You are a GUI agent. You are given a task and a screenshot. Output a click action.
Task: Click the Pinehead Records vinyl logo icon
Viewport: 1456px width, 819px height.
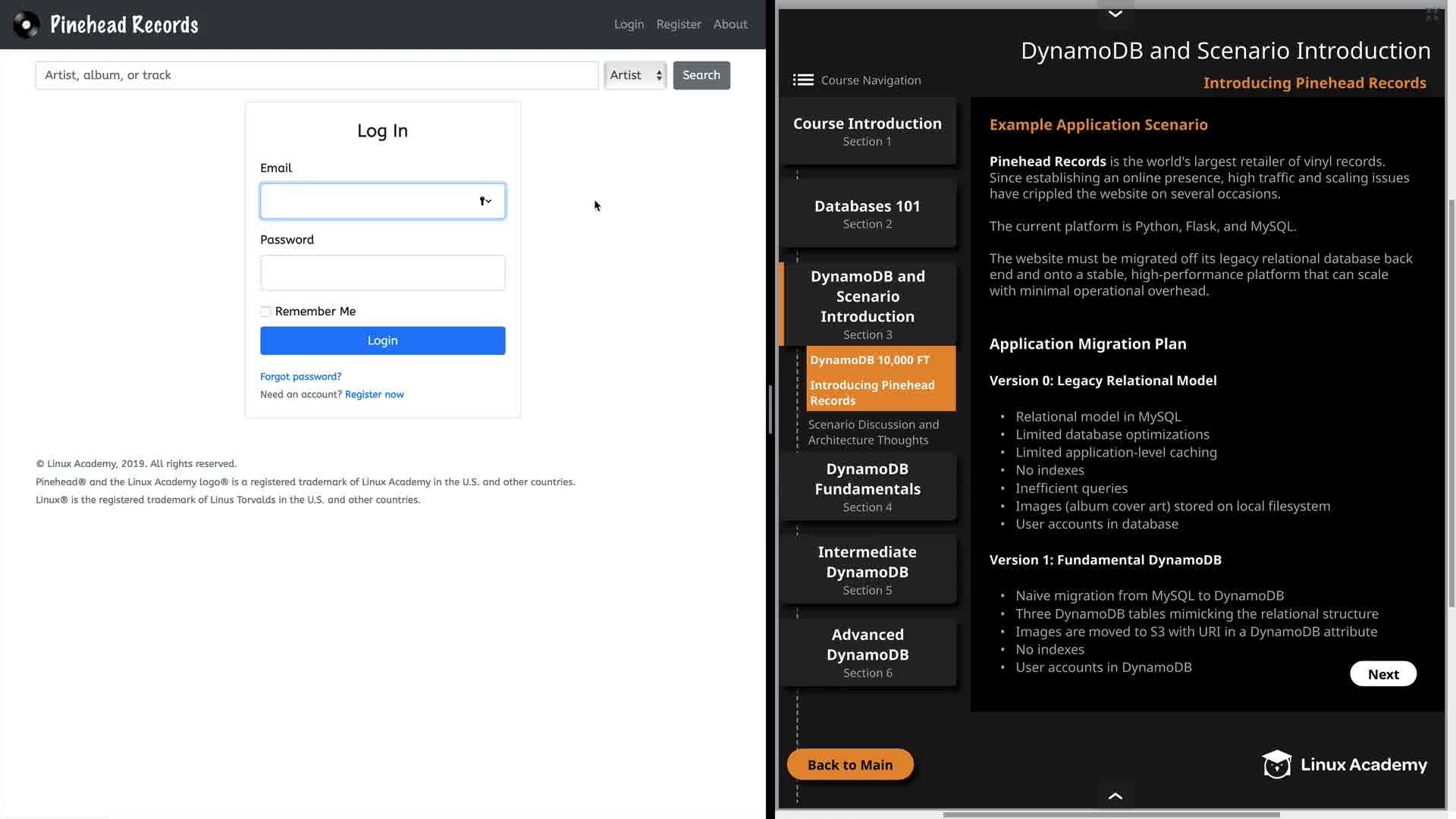click(x=27, y=25)
